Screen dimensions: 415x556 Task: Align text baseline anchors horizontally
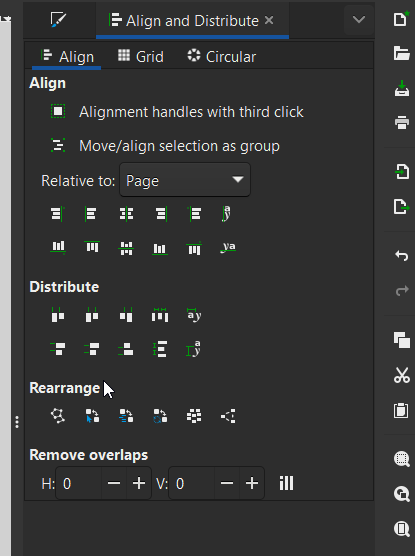(228, 214)
